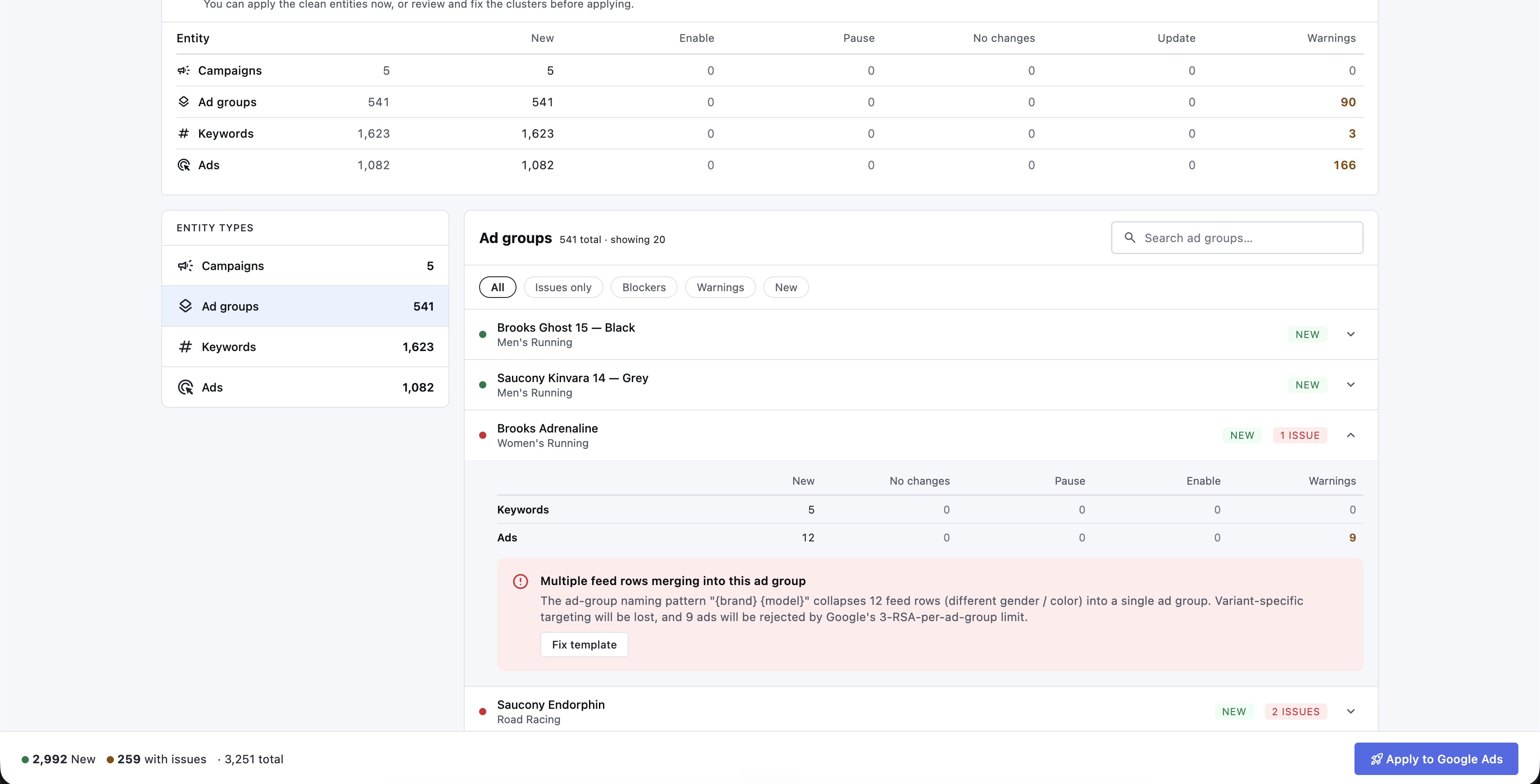Click red status dot for Saucony Endorphin
1540x784 pixels.
(482, 712)
